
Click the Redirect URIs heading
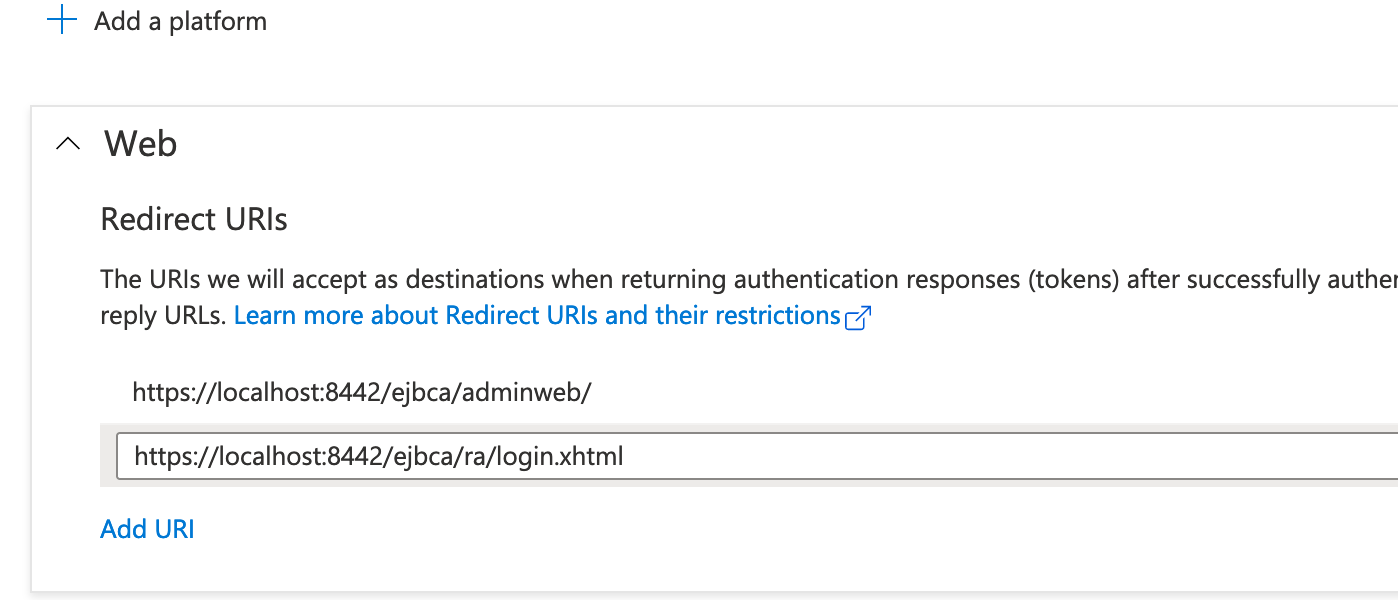click(x=194, y=220)
